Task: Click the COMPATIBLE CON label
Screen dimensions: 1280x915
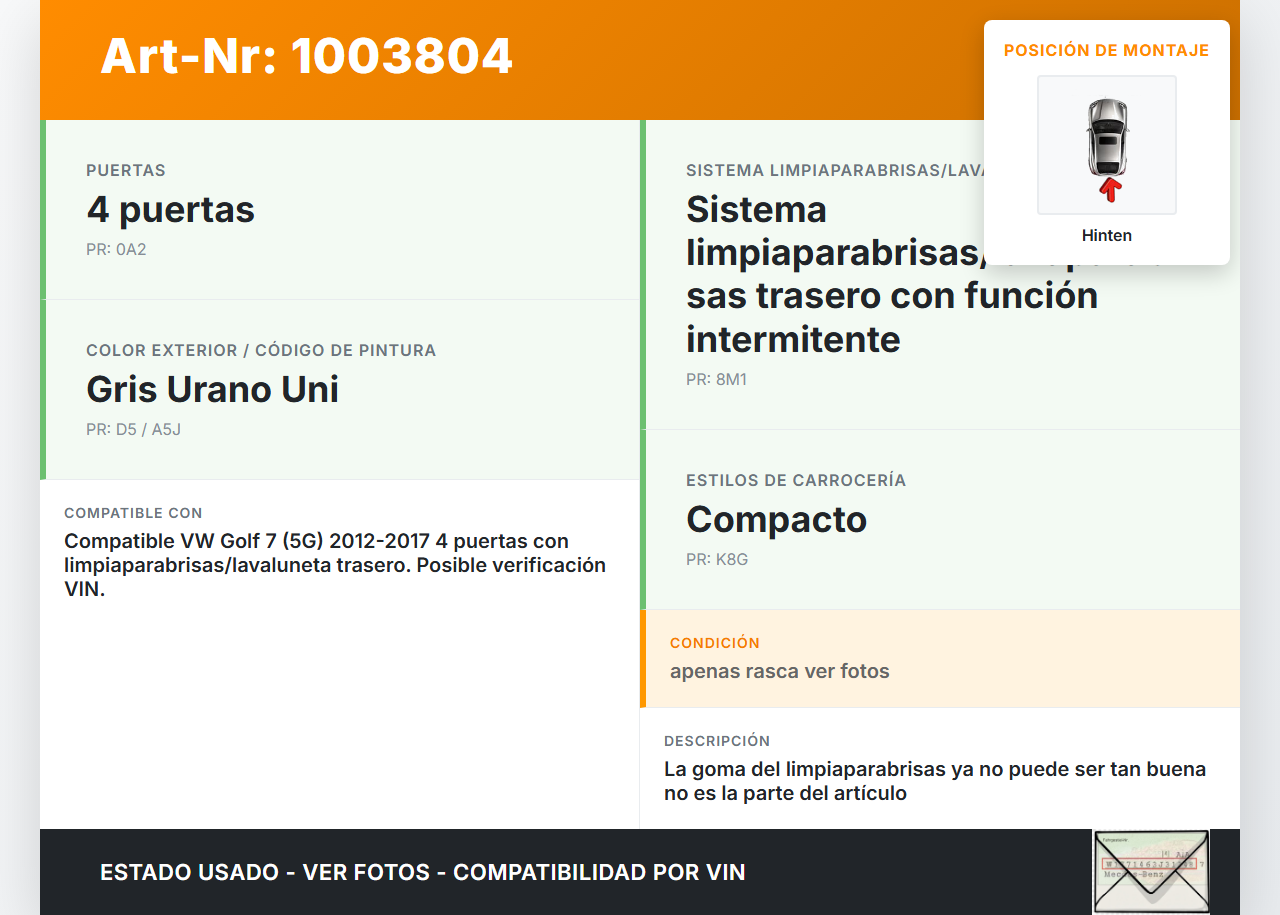Action: (133, 513)
